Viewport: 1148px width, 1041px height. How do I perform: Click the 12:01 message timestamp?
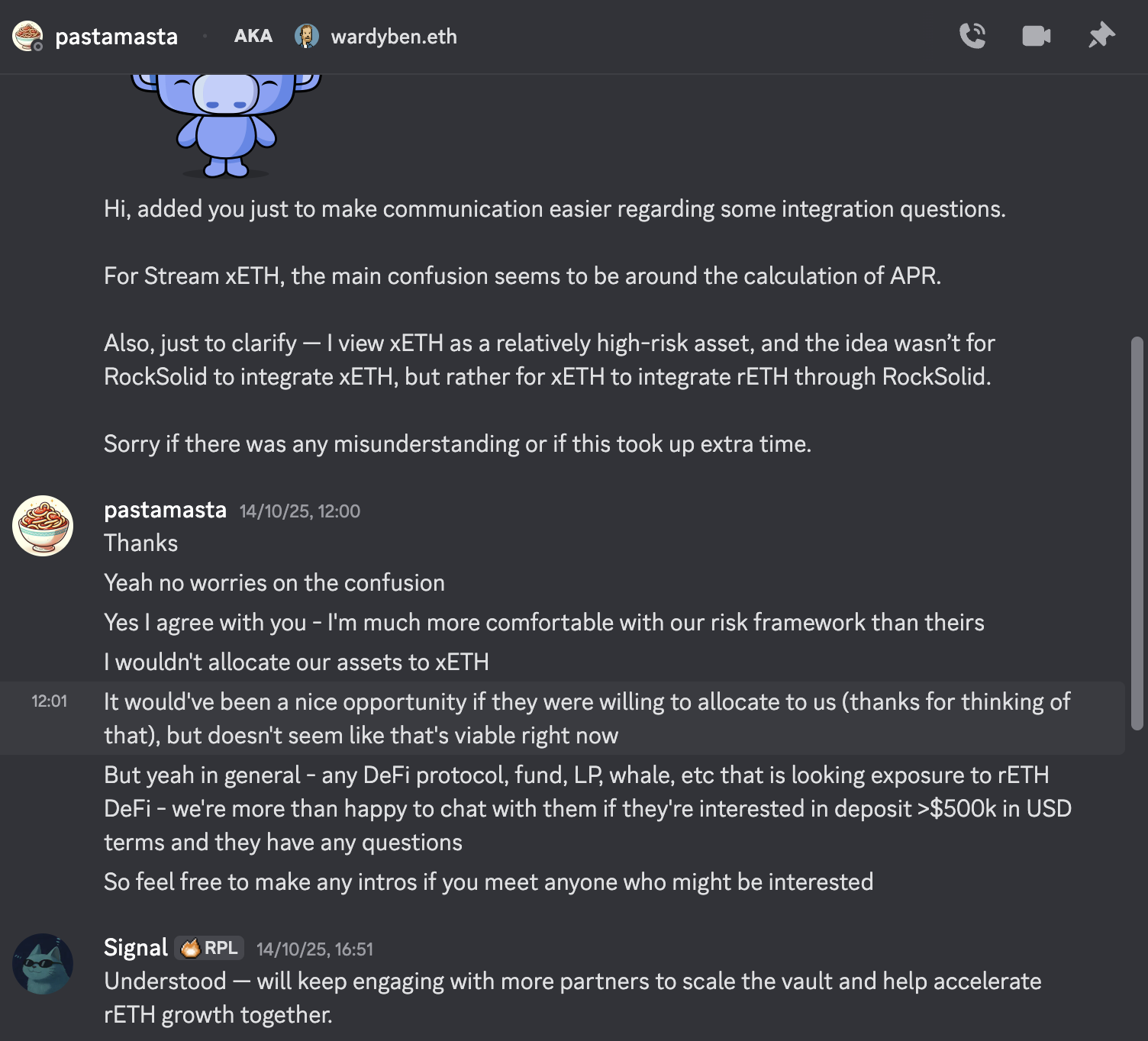pos(49,701)
